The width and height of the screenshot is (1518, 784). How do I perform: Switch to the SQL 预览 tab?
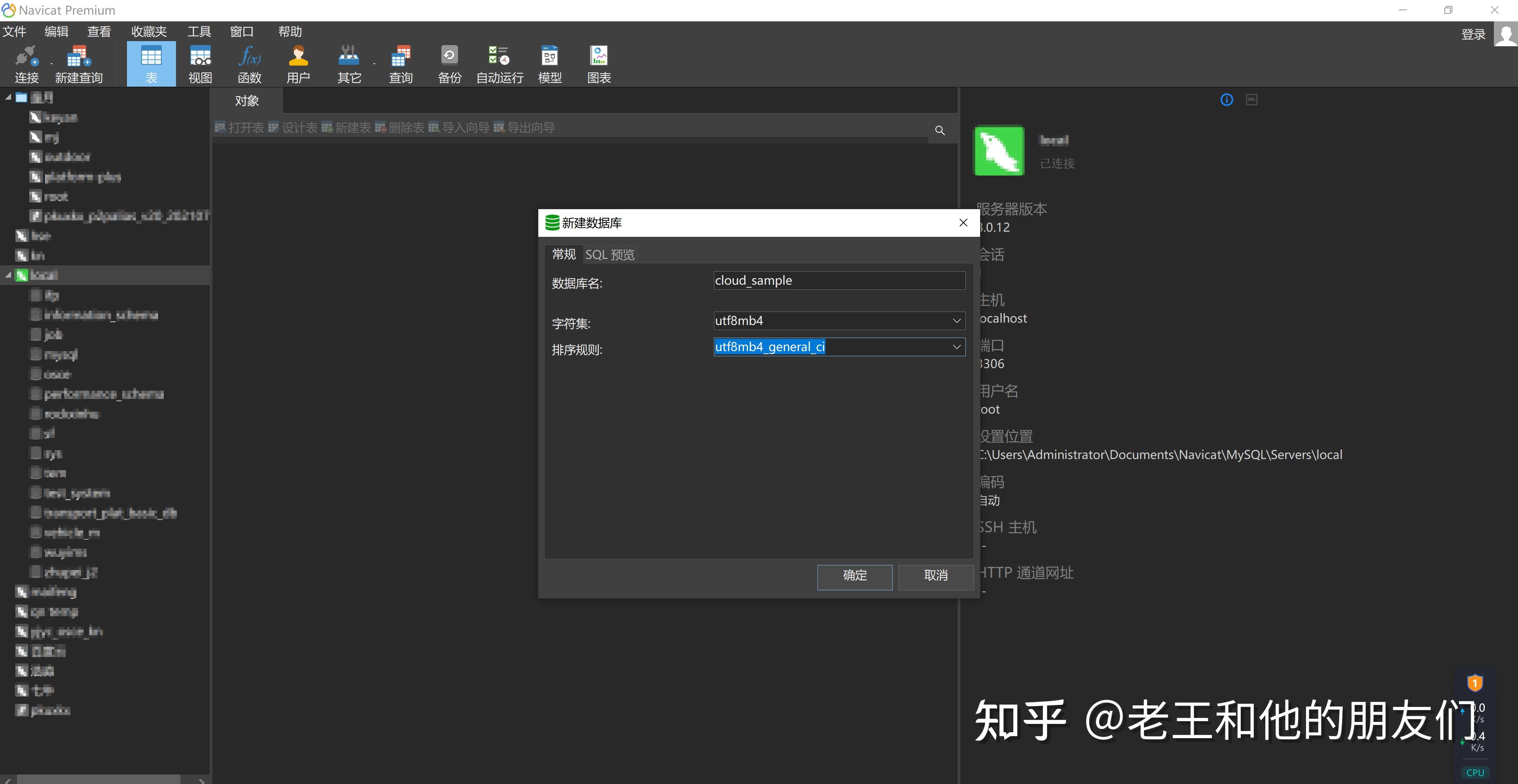tap(609, 254)
